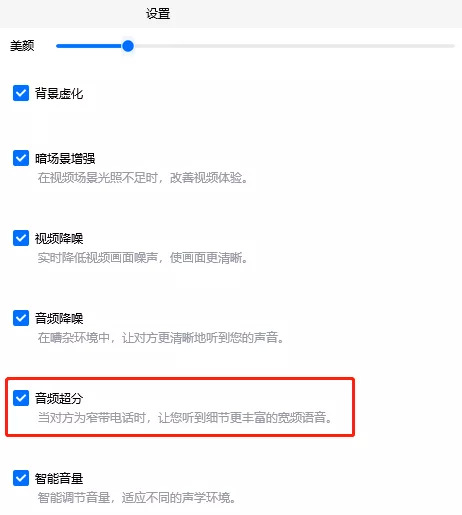This screenshot has width=462, height=515.
Task: Toggle the 智能音量 checkbox
Action: (x=21, y=478)
